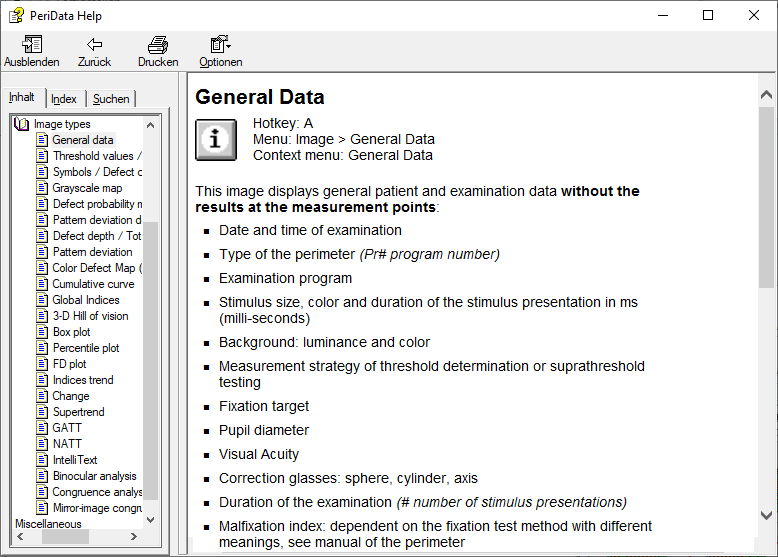This screenshot has height=557, width=778.
Task: Click page icon beside Indices trend
Action: 42,380
